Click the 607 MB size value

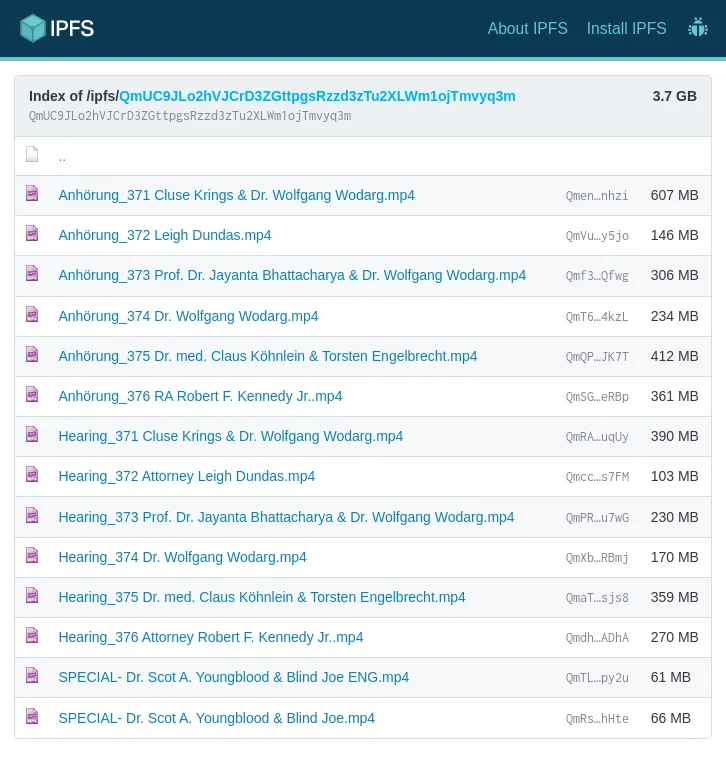click(x=674, y=195)
